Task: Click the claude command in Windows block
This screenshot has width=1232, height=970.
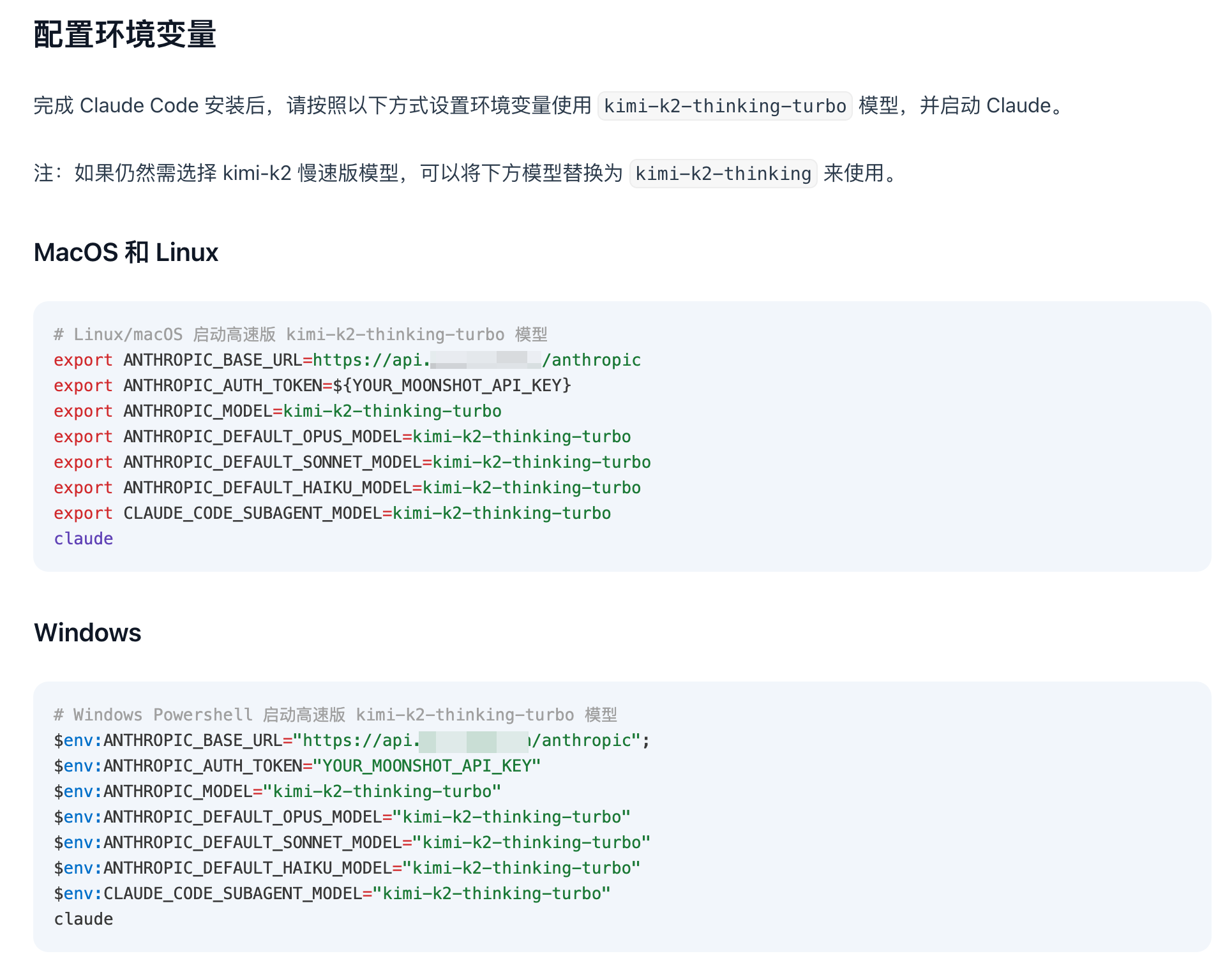Action: point(84,919)
